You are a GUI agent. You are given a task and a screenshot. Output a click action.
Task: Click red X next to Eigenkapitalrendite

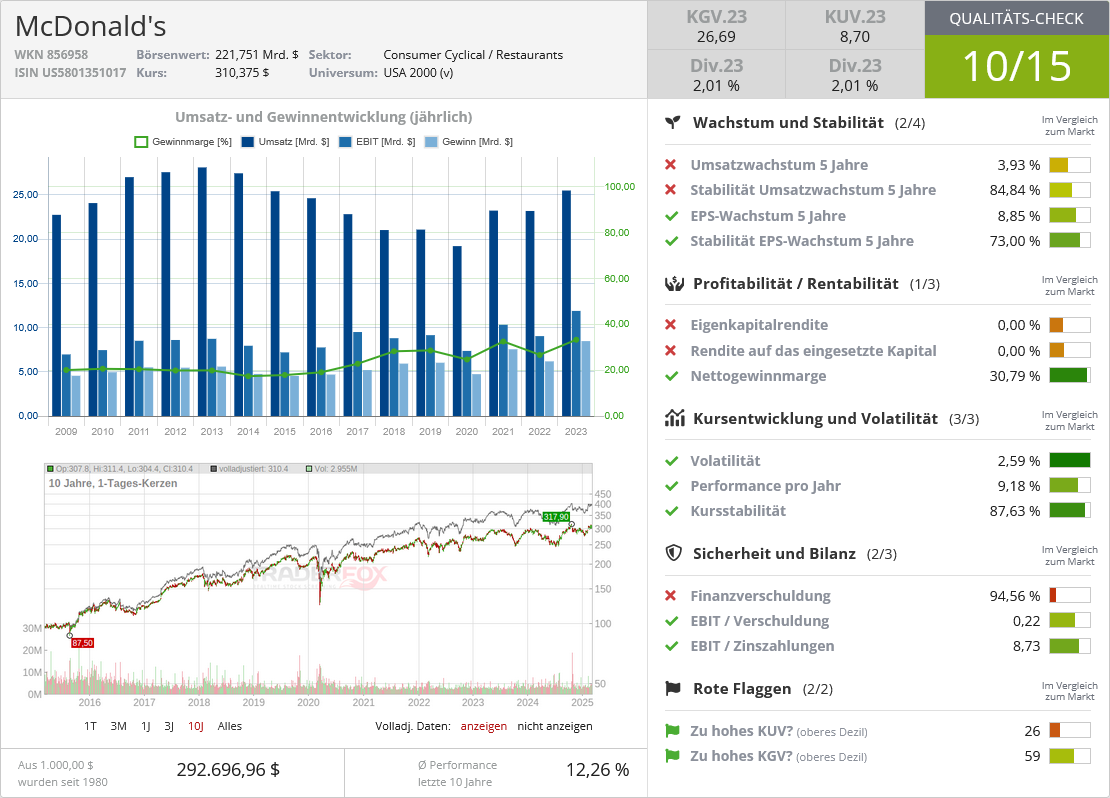670,324
